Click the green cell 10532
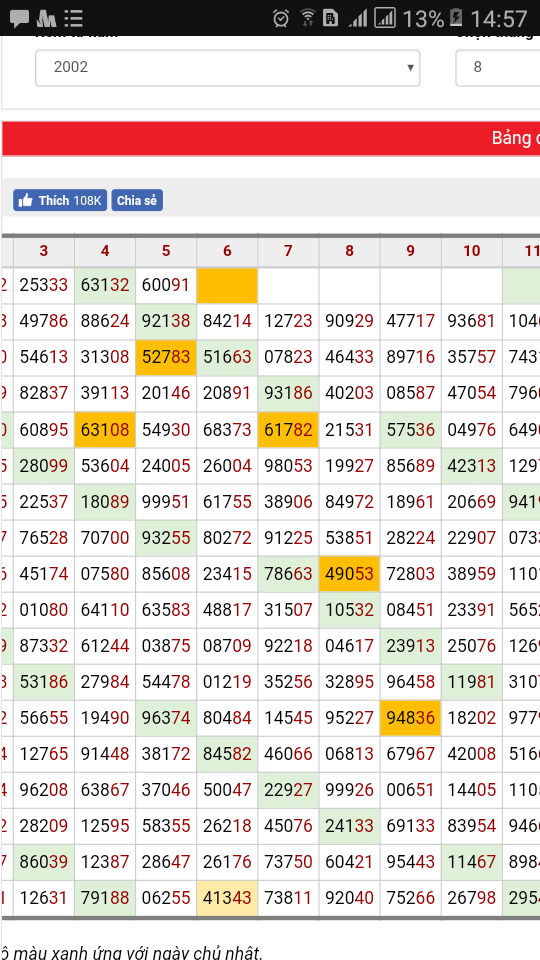This screenshot has width=540, height=960. coord(350,610)
